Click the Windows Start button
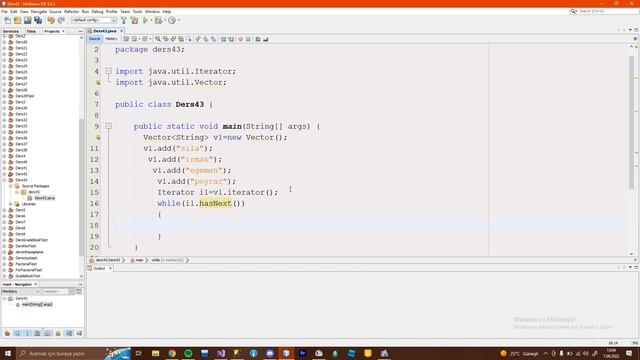 click(x=8, y=353)
